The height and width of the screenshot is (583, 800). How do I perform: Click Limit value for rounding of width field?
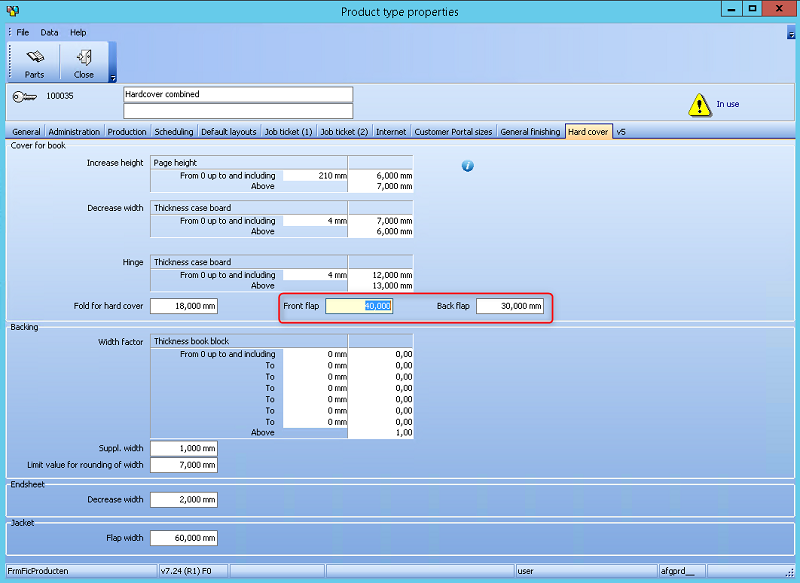point(184,465)
